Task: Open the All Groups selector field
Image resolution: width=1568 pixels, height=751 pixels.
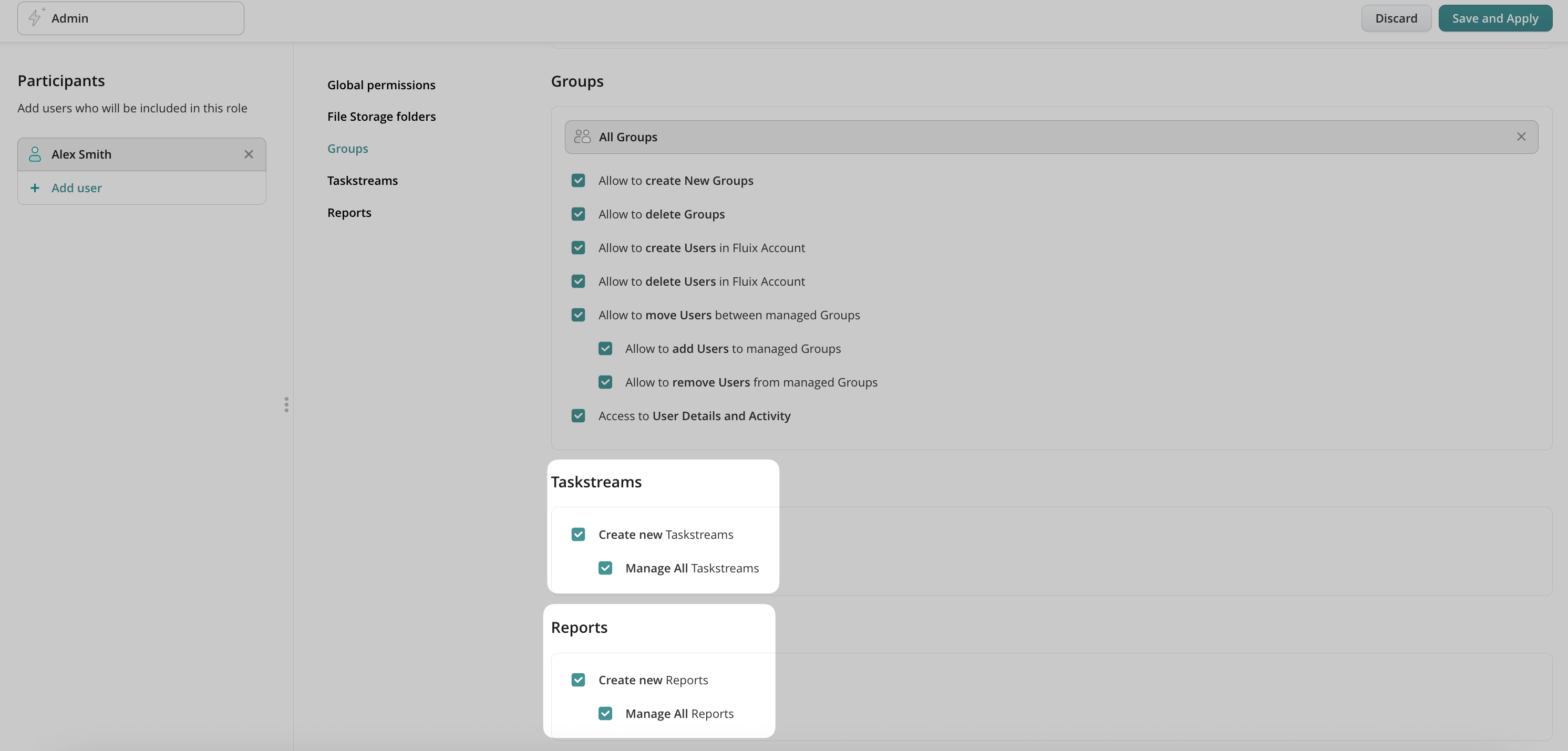Action: click(x=1035, y=137)
